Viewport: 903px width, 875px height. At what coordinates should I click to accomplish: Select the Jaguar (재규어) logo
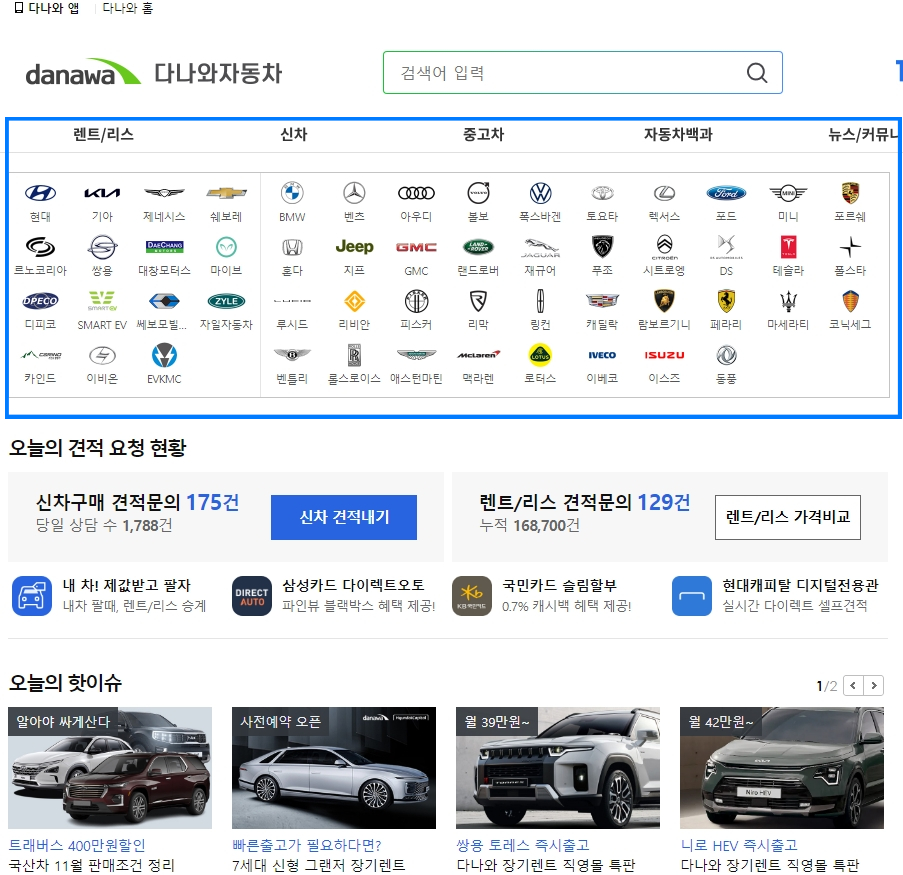click(x=540, y=248)
